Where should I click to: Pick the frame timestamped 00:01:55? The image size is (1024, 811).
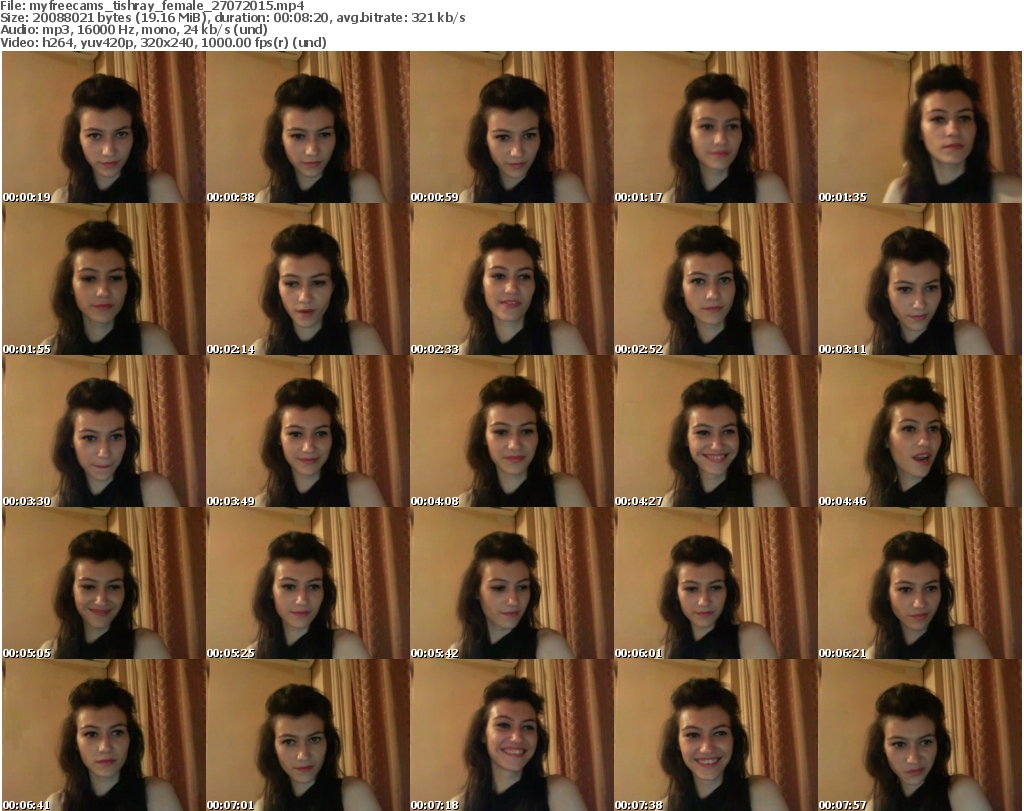tap(104, 279)
